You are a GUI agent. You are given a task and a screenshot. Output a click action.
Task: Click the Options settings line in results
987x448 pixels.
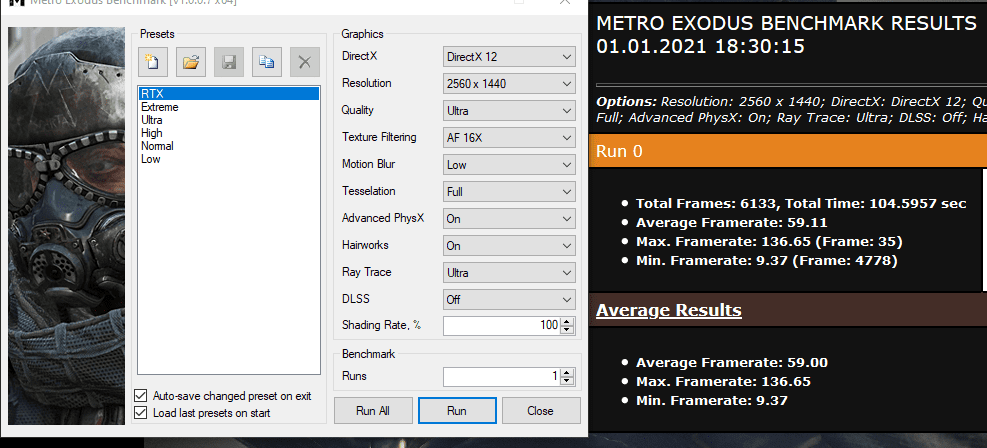pyautogui.click(x=791, y=109)
